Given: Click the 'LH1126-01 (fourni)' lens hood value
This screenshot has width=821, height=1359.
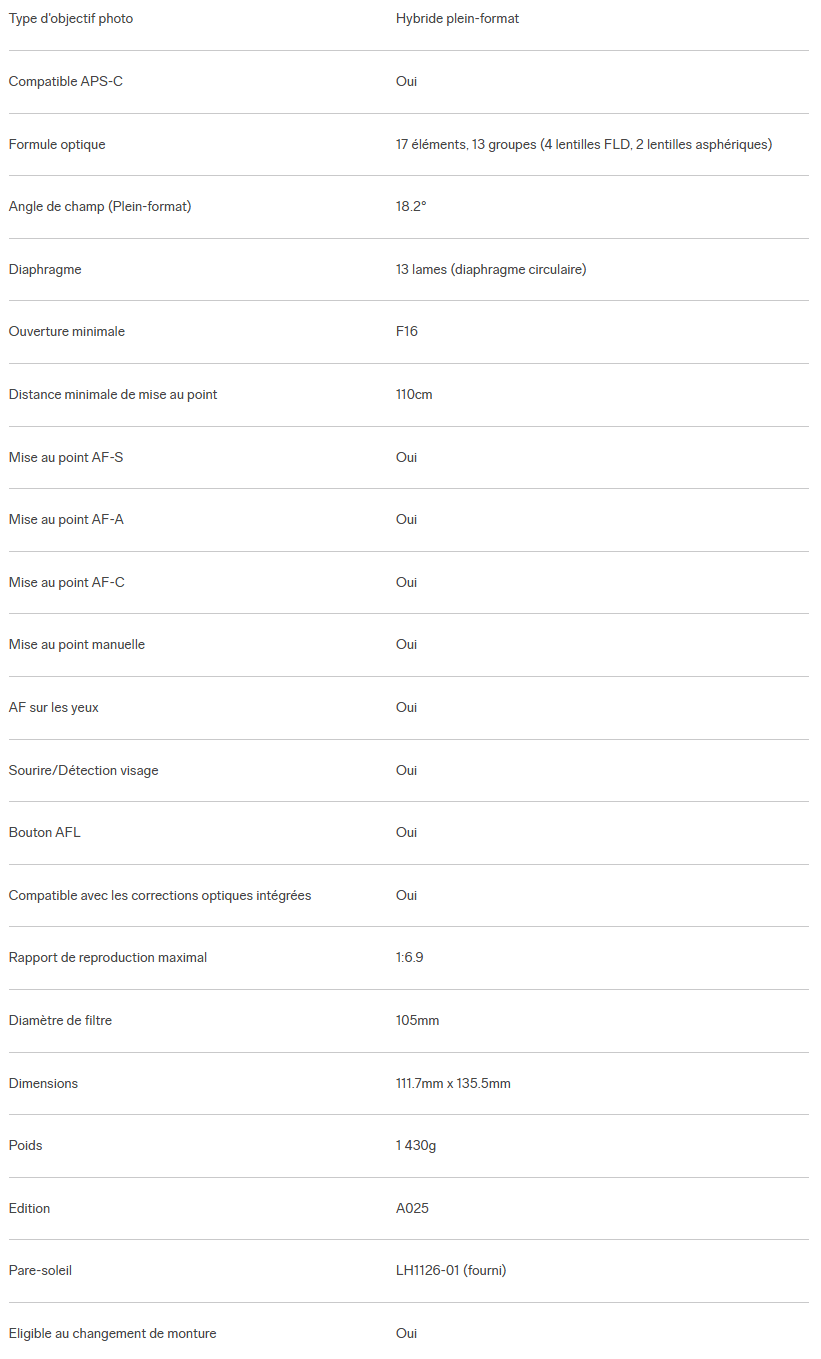Looking at the screenshot, I should point(451,1270).
